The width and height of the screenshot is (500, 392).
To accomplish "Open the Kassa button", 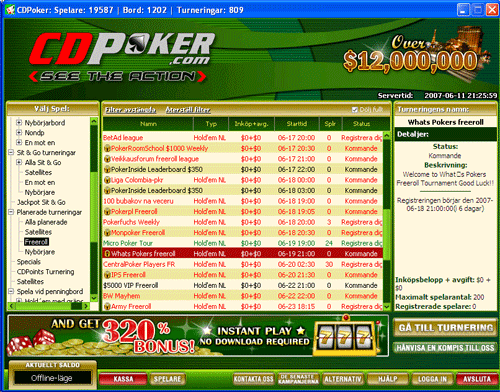I will click(123, 379).
